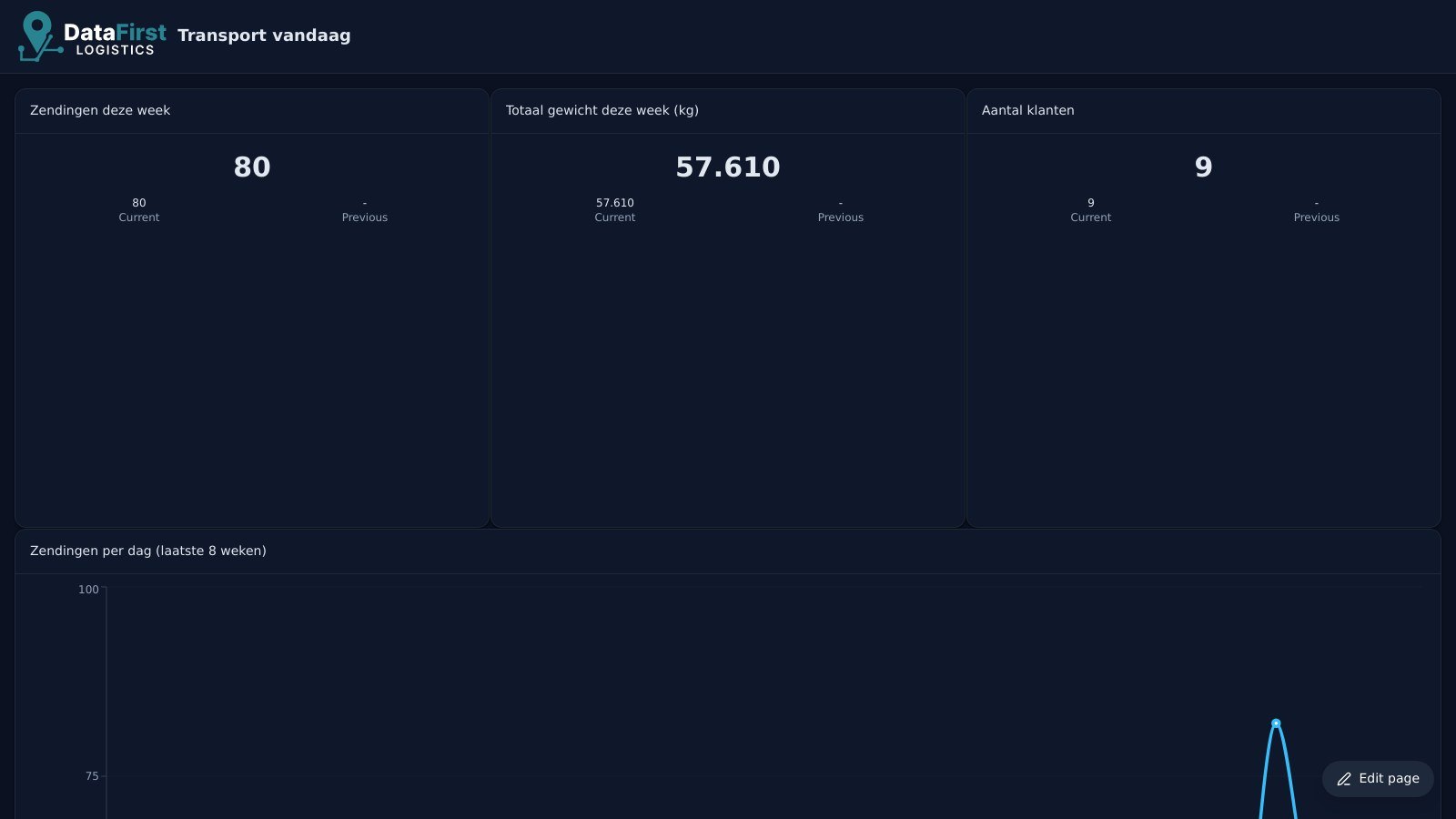Click the large 9 customers value
1456x819 pixels.
click(1203, 167)
